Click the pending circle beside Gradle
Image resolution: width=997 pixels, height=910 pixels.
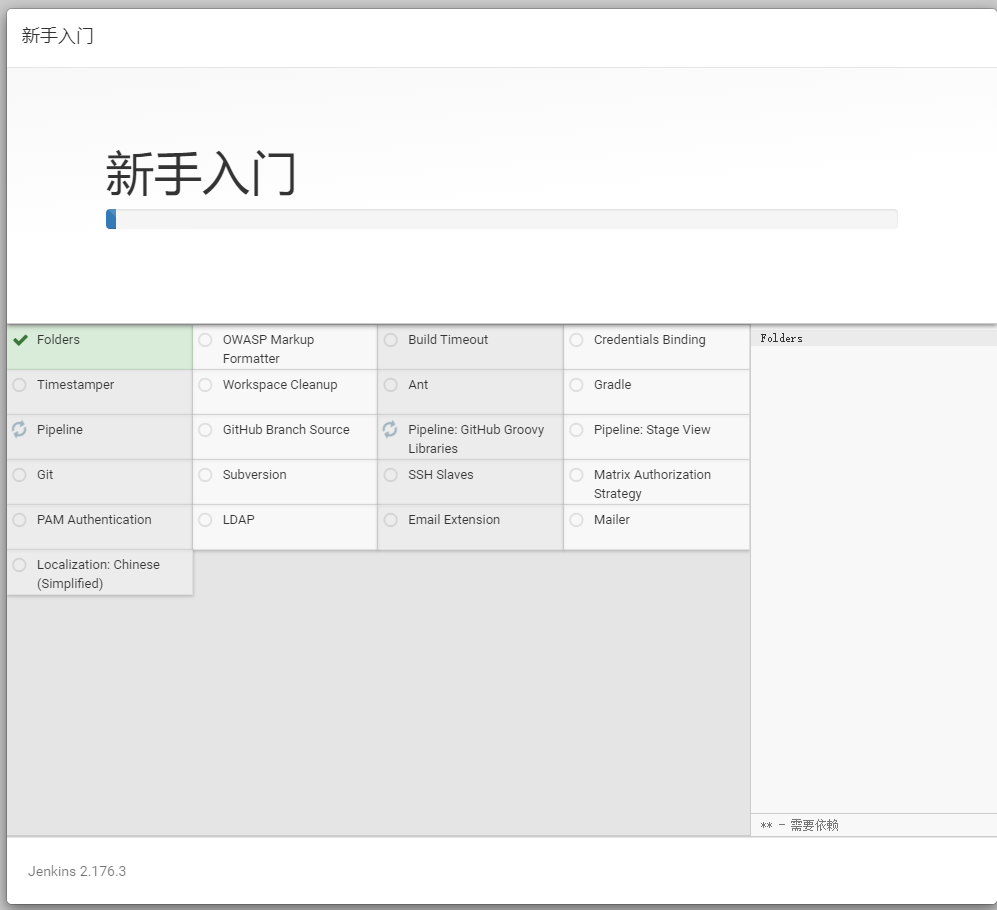point(577,385)
